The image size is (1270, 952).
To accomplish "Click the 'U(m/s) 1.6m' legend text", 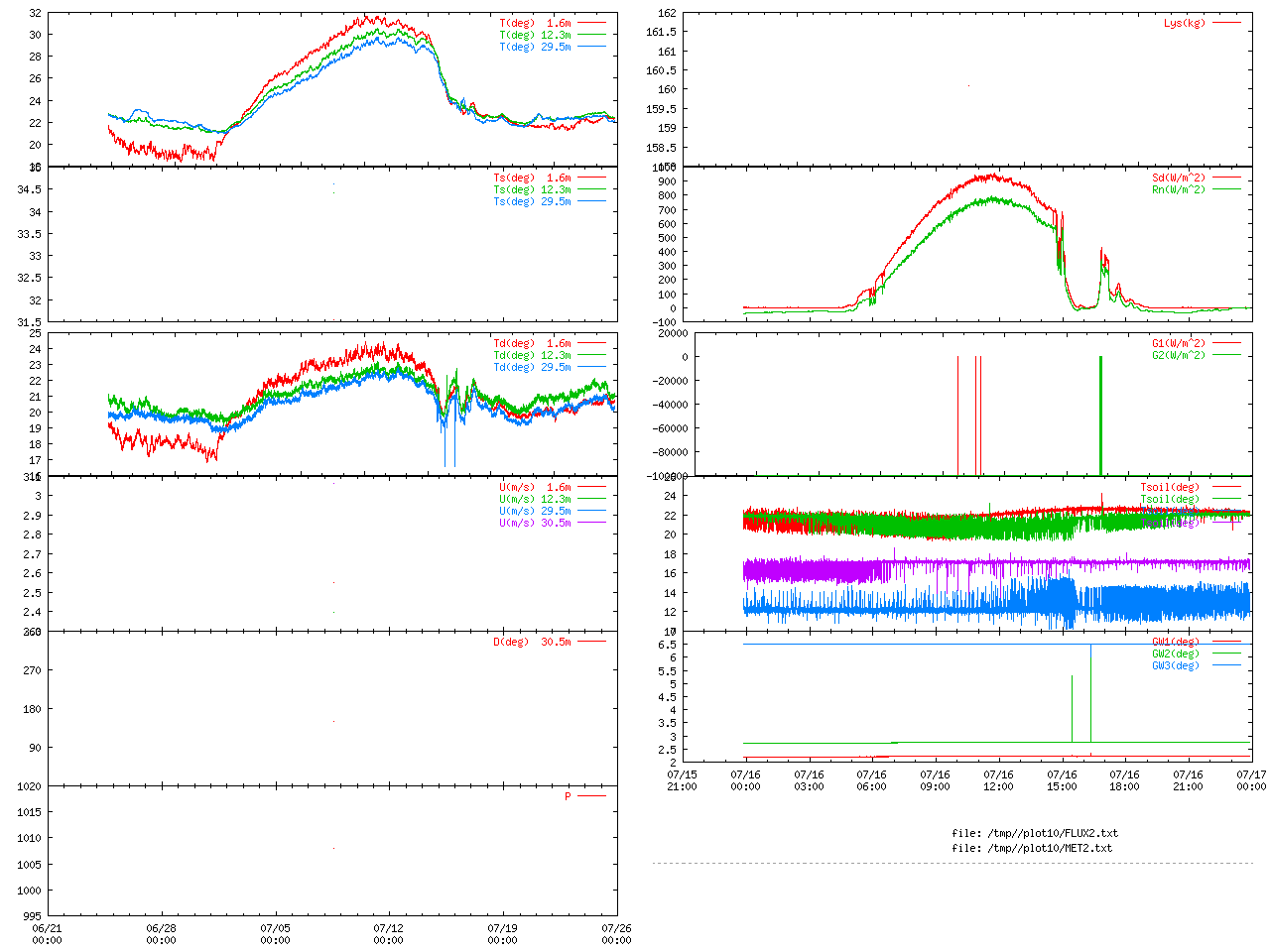I will 536,488.
